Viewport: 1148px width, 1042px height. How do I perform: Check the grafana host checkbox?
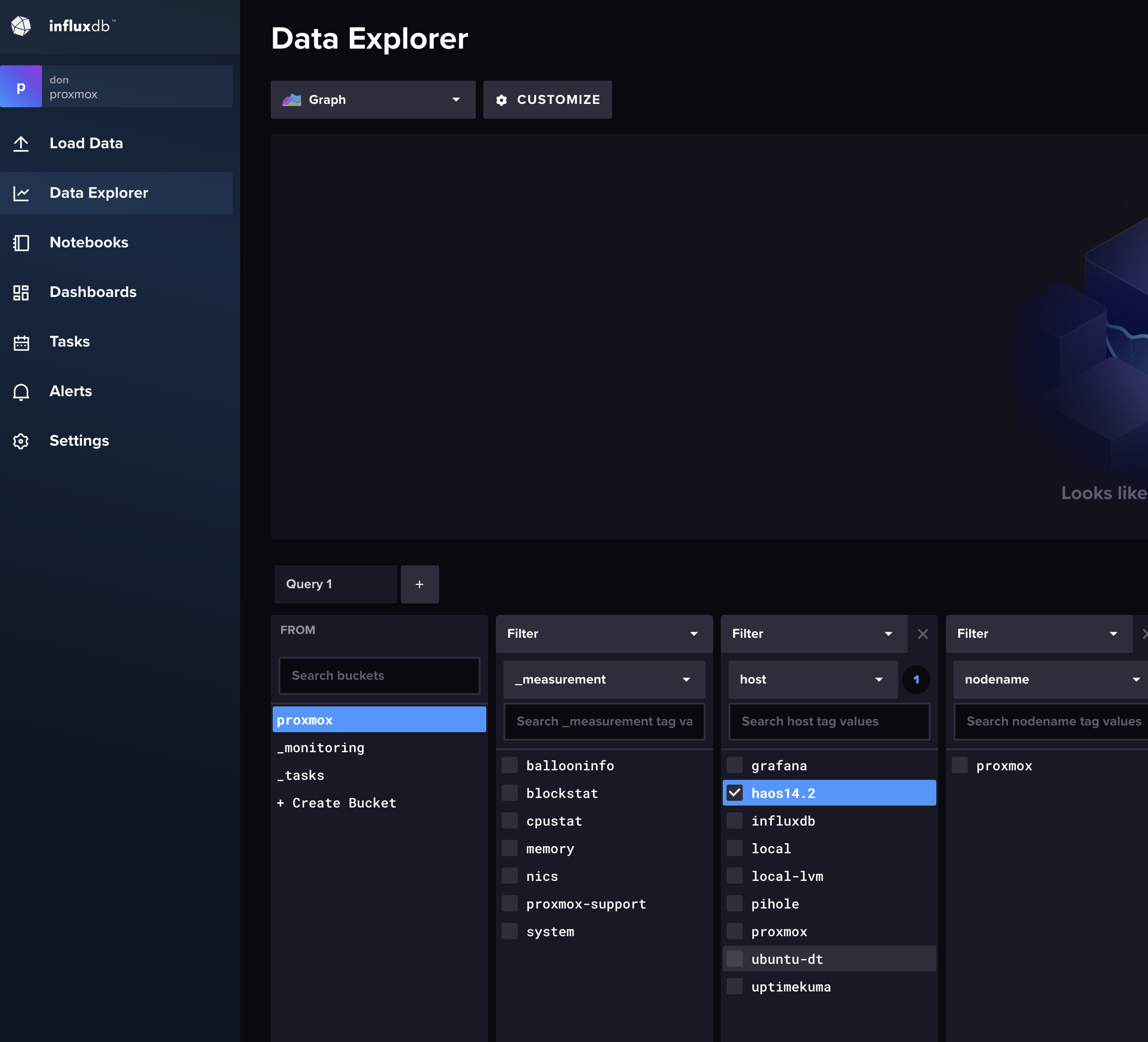point(735,765)
